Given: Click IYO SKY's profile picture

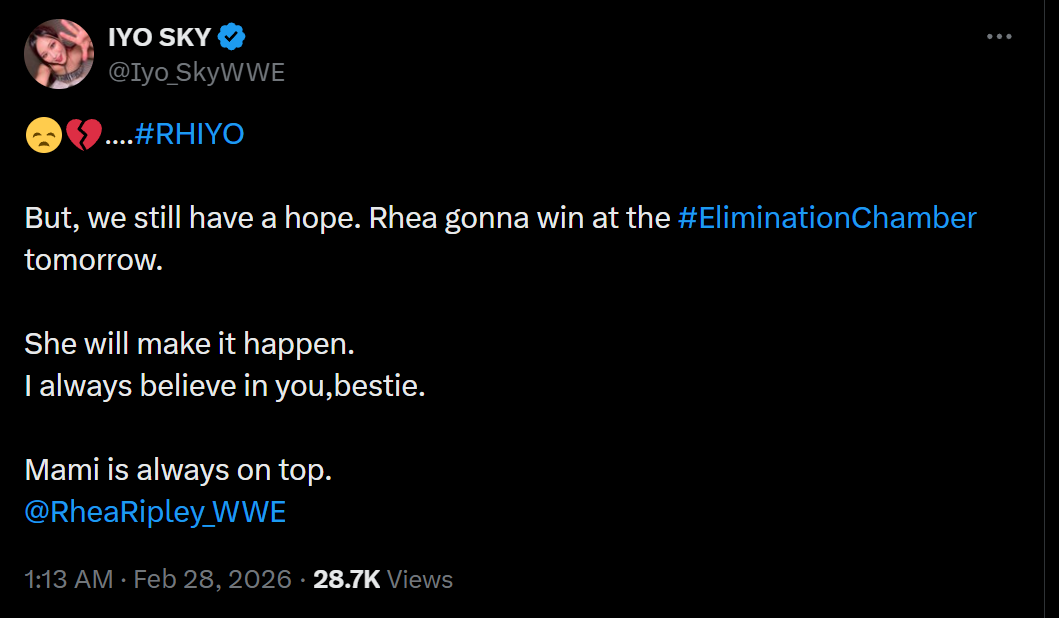Looking at the screenshot, I should (58, 54).
